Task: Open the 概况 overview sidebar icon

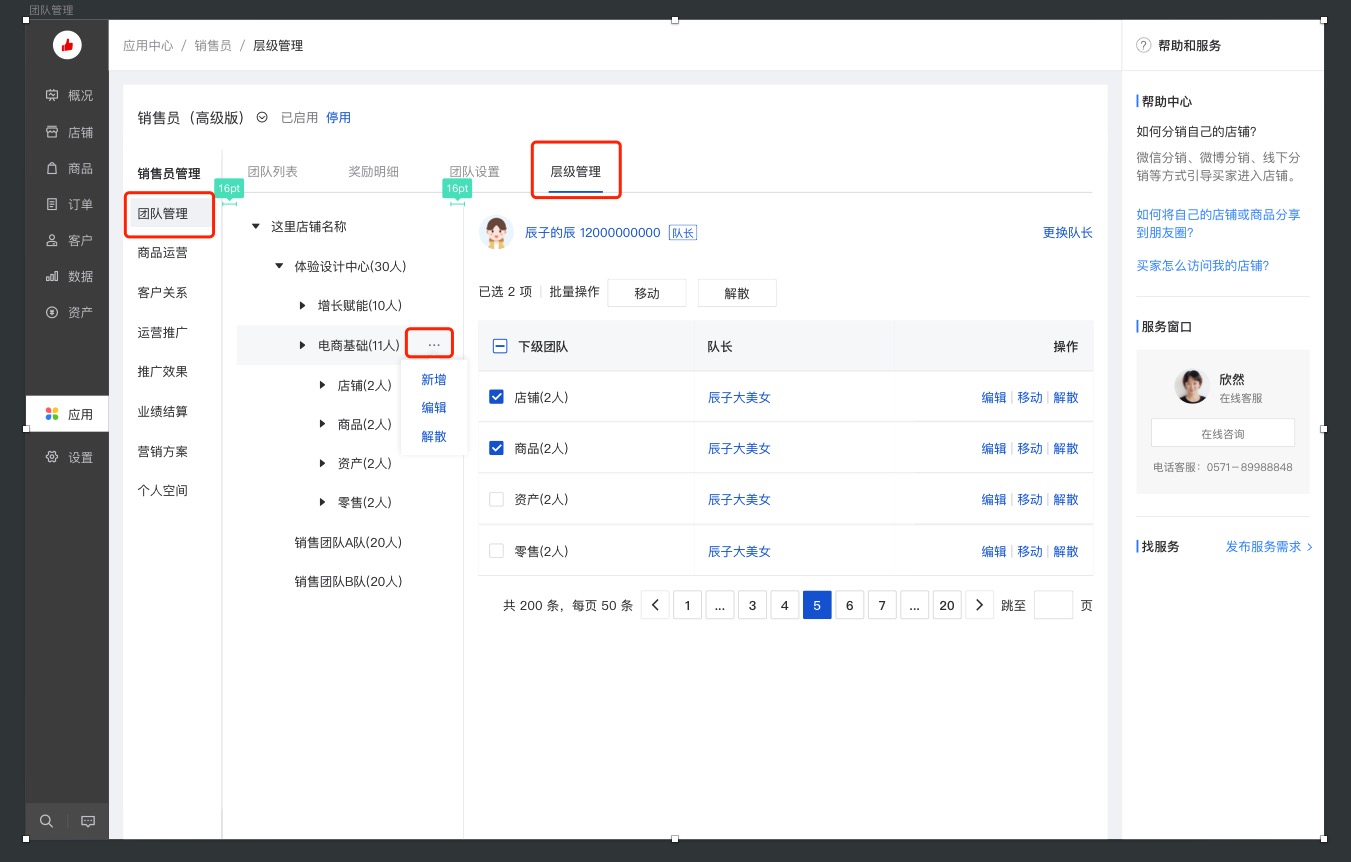Action: 52,96
